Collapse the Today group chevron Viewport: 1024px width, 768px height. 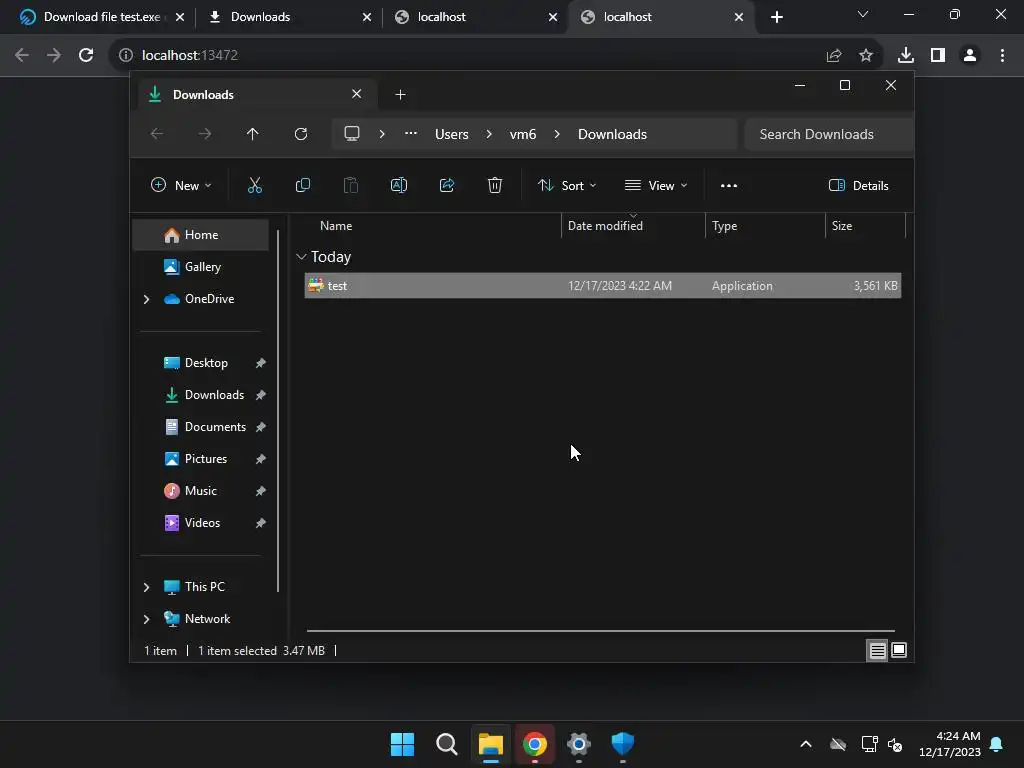(301, 257)
